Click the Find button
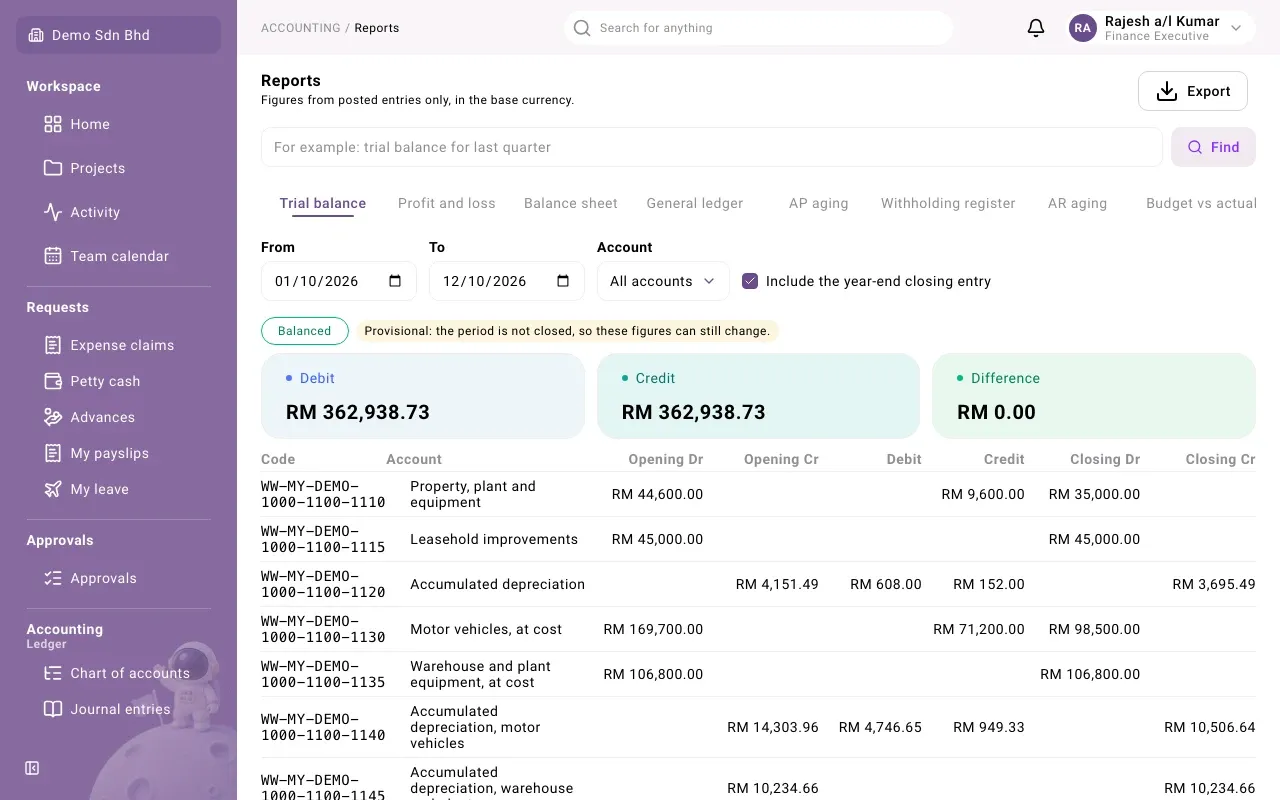 [x=1213, y=147]
